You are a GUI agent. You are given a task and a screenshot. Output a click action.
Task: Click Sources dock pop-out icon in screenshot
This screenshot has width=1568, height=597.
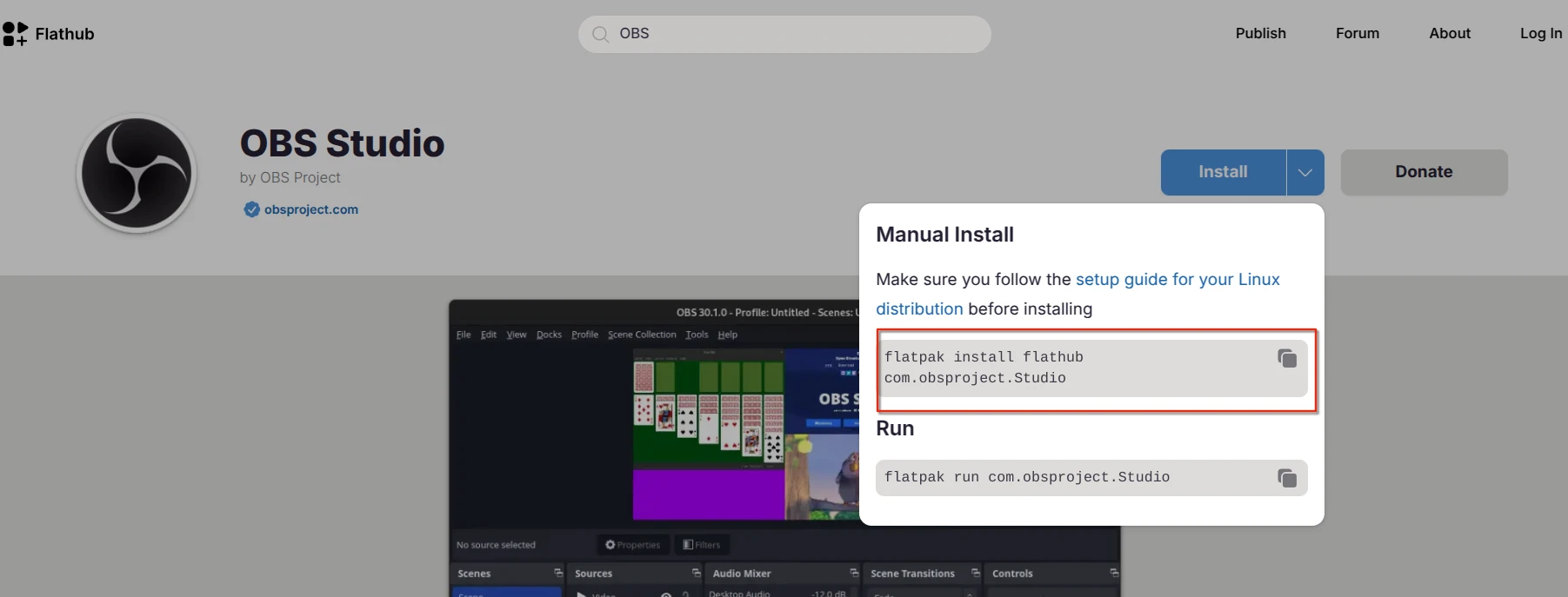coord(696,573)
